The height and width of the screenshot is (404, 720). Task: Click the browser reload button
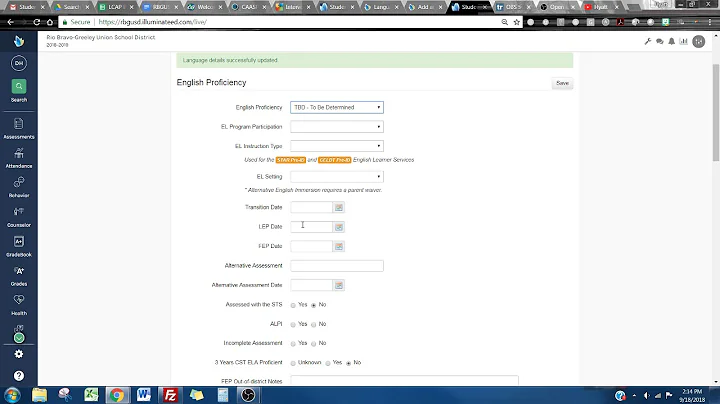coord(36,22)
